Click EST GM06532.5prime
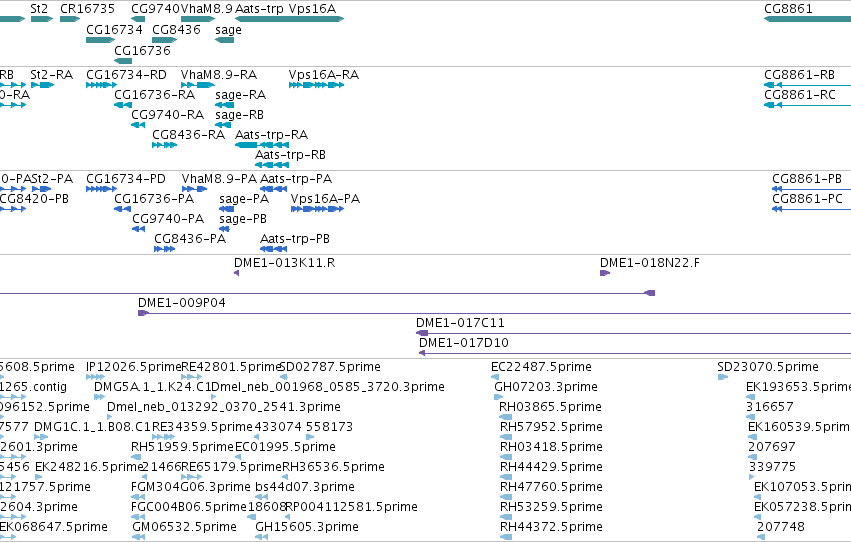This screenshot has height=542, width=851. point(138,537)
